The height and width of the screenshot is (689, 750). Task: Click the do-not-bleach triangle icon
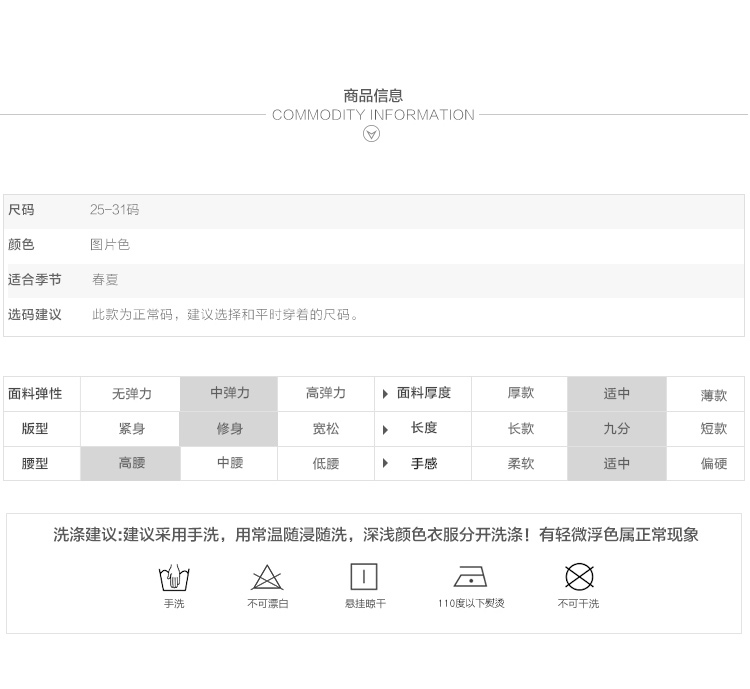click(x=267, y=577)
